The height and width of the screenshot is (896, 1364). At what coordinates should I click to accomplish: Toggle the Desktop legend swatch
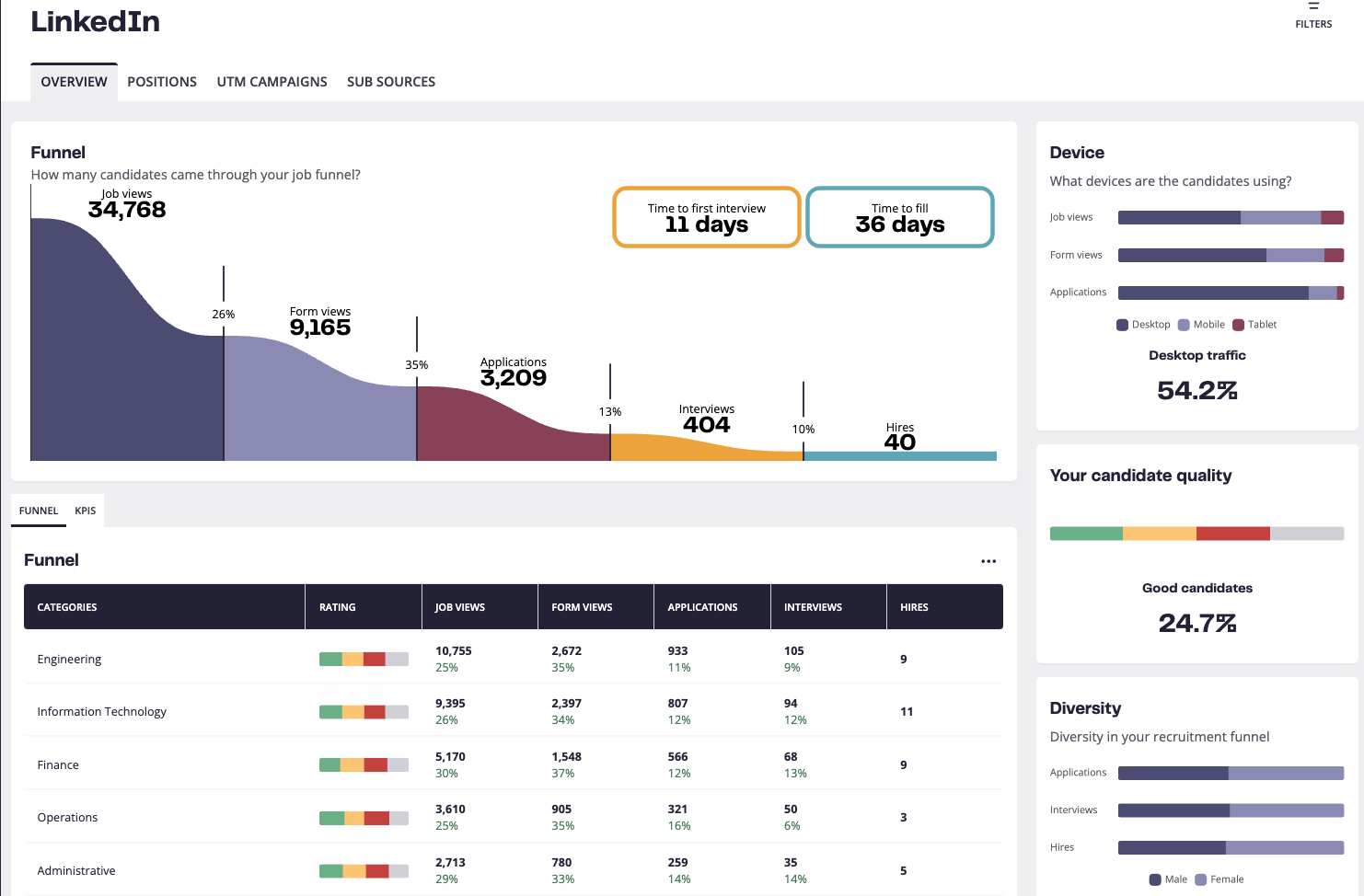1122,325
